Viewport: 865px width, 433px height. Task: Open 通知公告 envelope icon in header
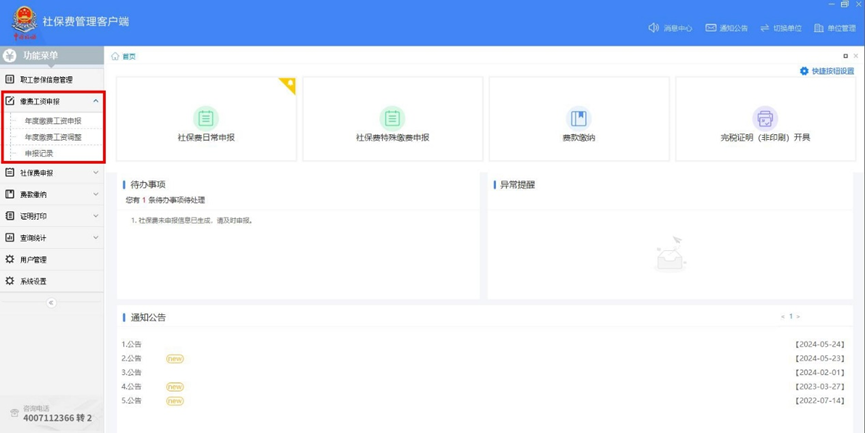711,28
